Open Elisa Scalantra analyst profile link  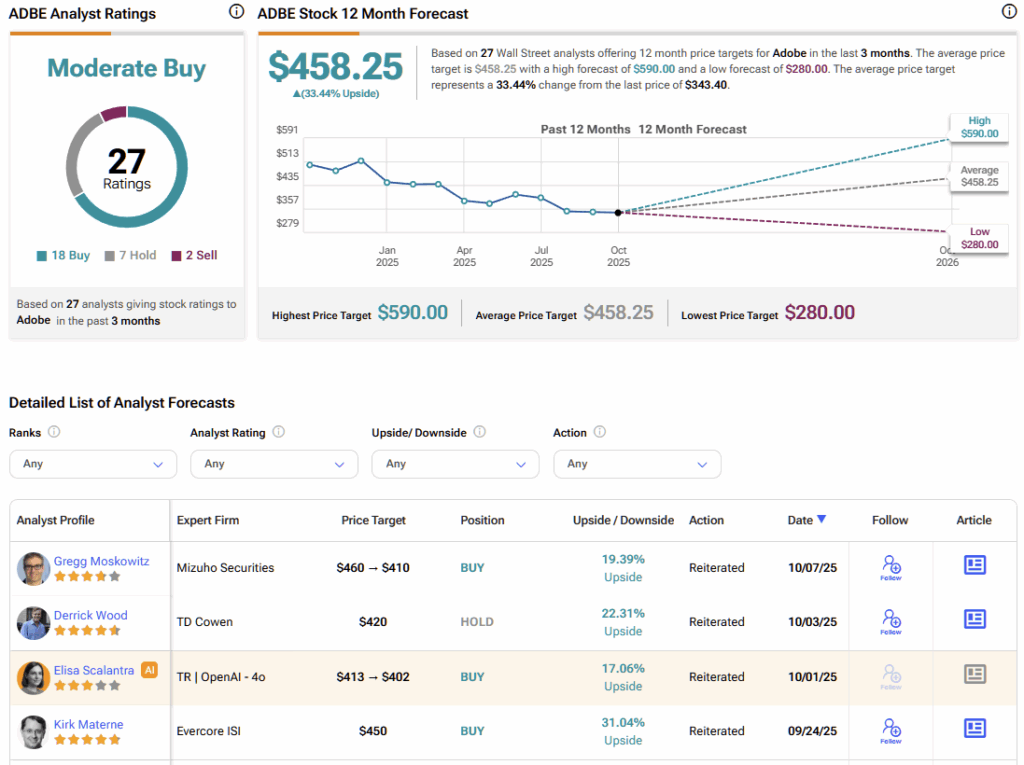95,670
